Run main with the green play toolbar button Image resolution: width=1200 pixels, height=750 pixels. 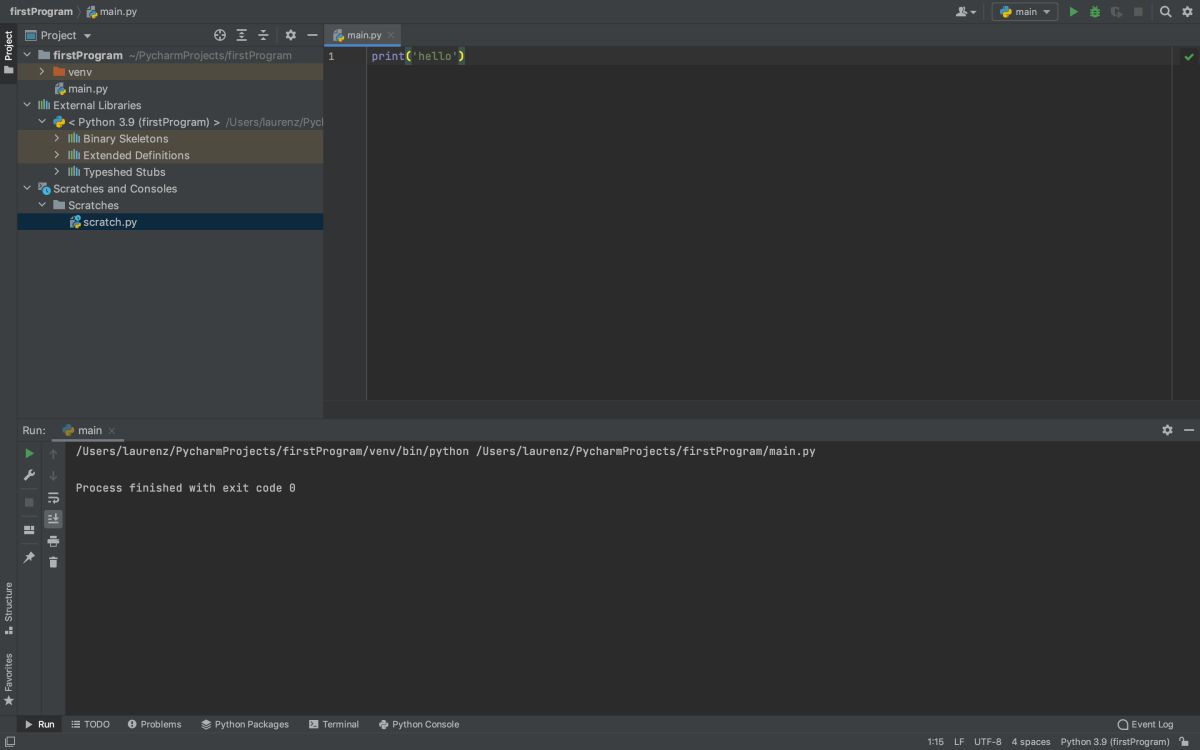(1074, 12)
